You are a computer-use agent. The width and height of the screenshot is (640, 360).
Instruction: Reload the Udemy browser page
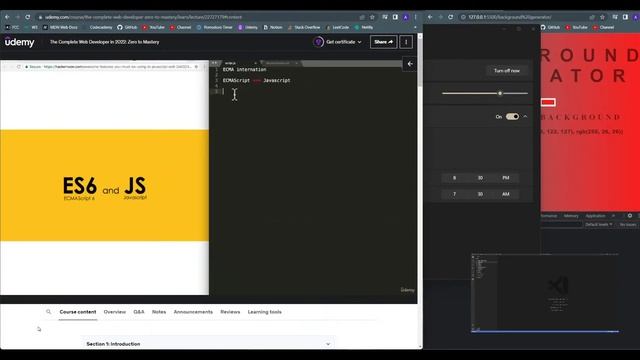tap(27, 17)
